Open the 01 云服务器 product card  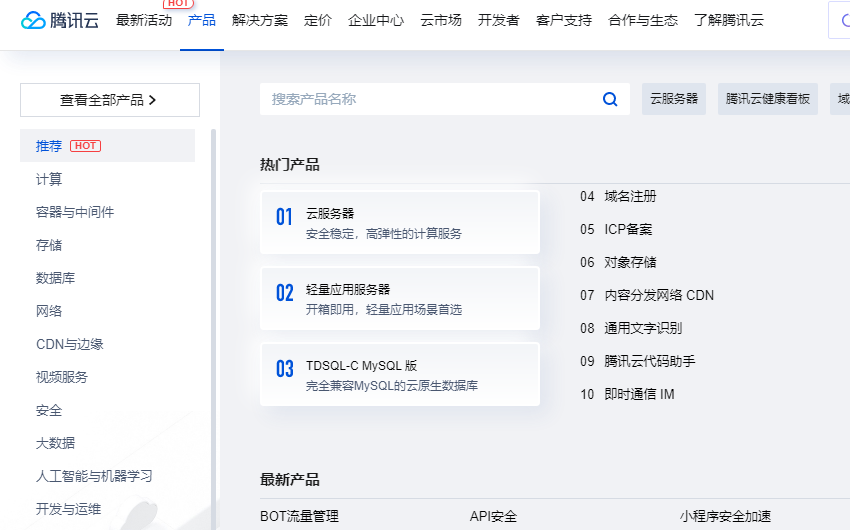(400, 222)
